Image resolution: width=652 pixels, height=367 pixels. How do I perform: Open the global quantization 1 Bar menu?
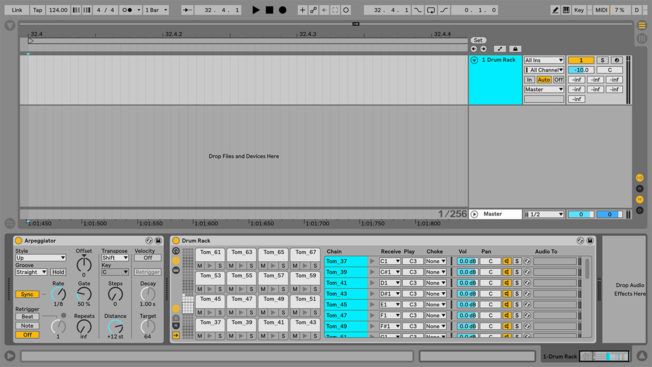tap(156, 10)
